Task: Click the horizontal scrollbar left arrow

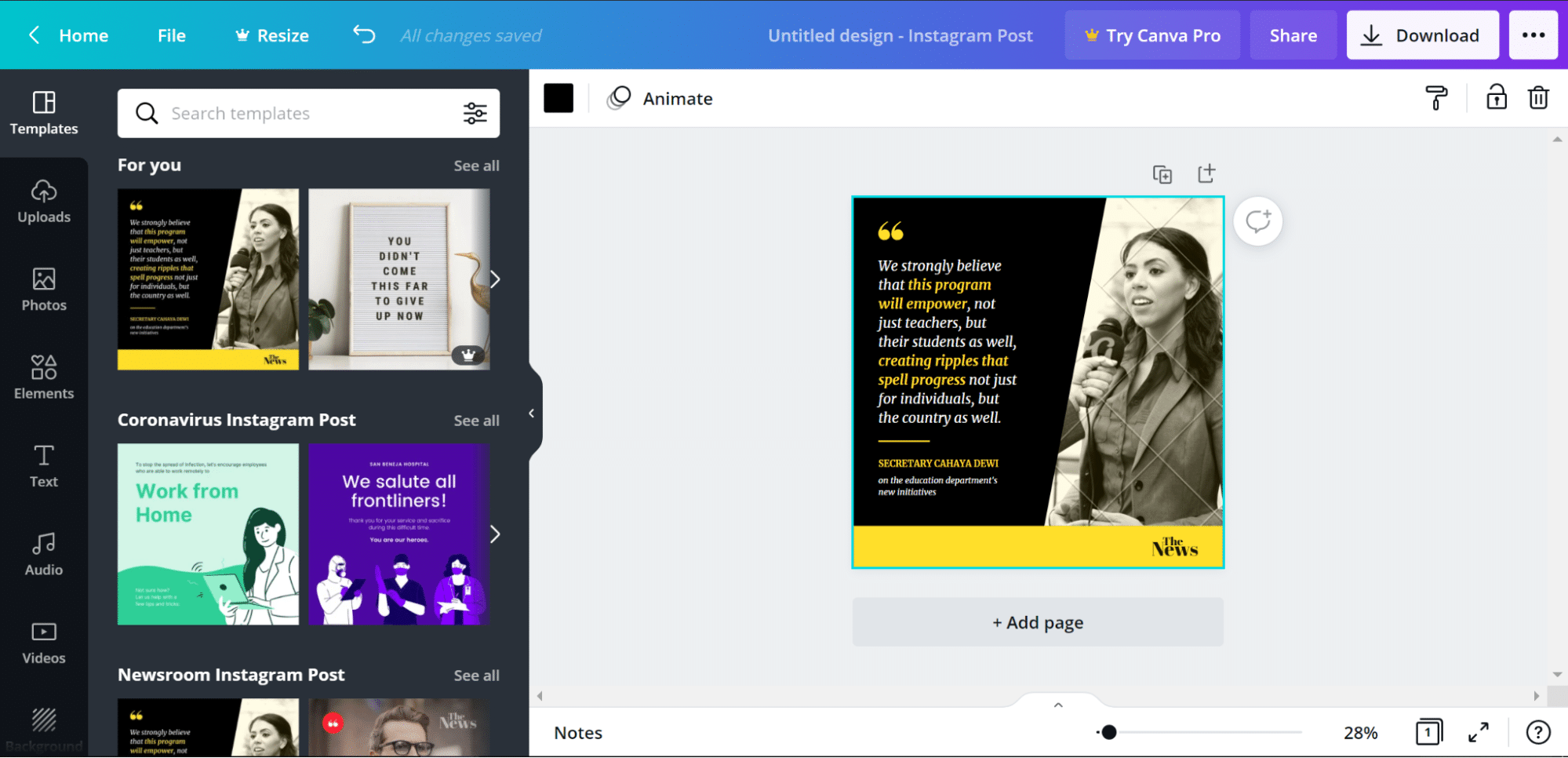Action: (x=540, y=696)
